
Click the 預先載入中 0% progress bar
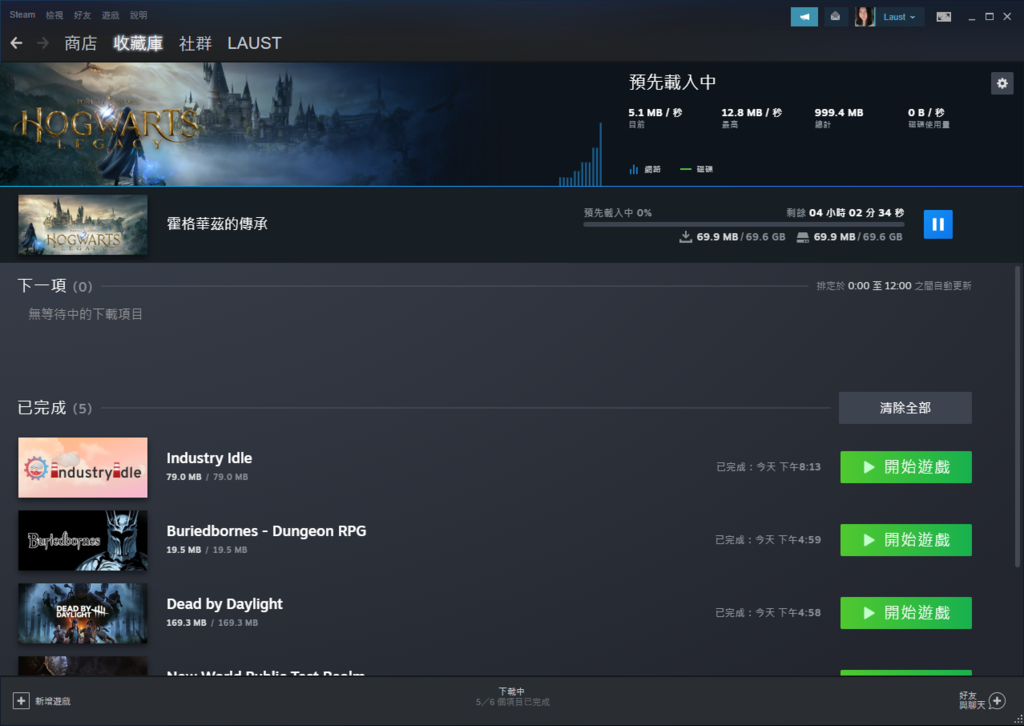744,225
